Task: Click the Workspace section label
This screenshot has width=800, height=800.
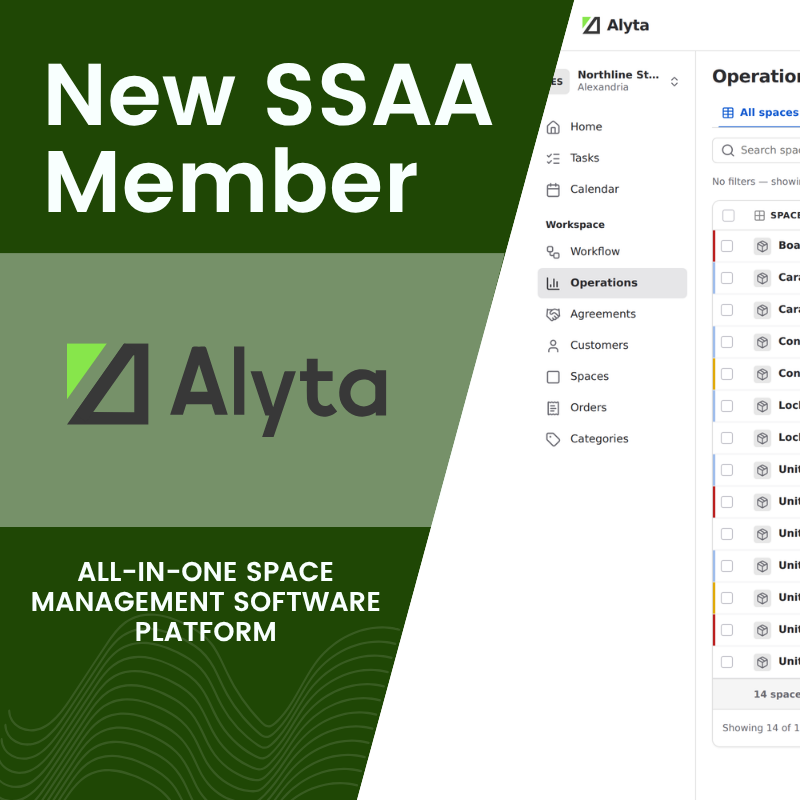Action: click(x=575, y=225)
